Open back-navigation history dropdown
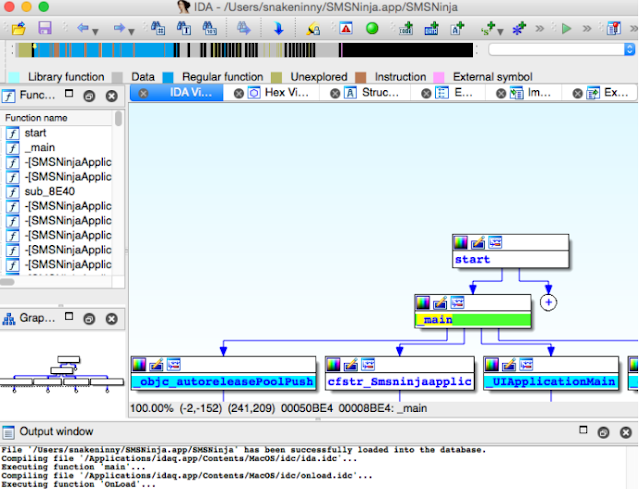The height and width of the screenshot is (489, 640). coord(96,31)
